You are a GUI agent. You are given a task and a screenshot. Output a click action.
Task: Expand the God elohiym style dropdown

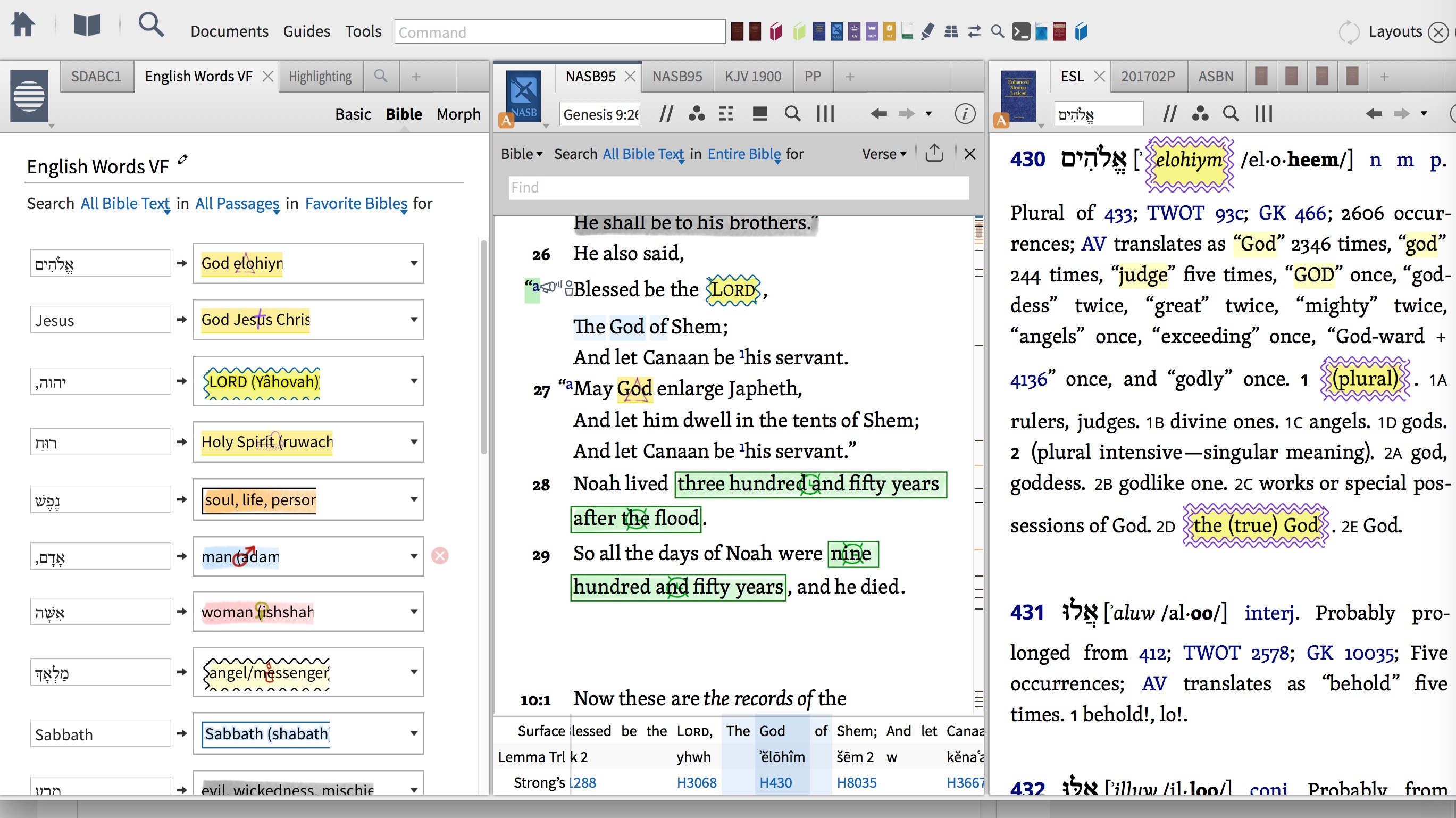(x=414, y=263)
